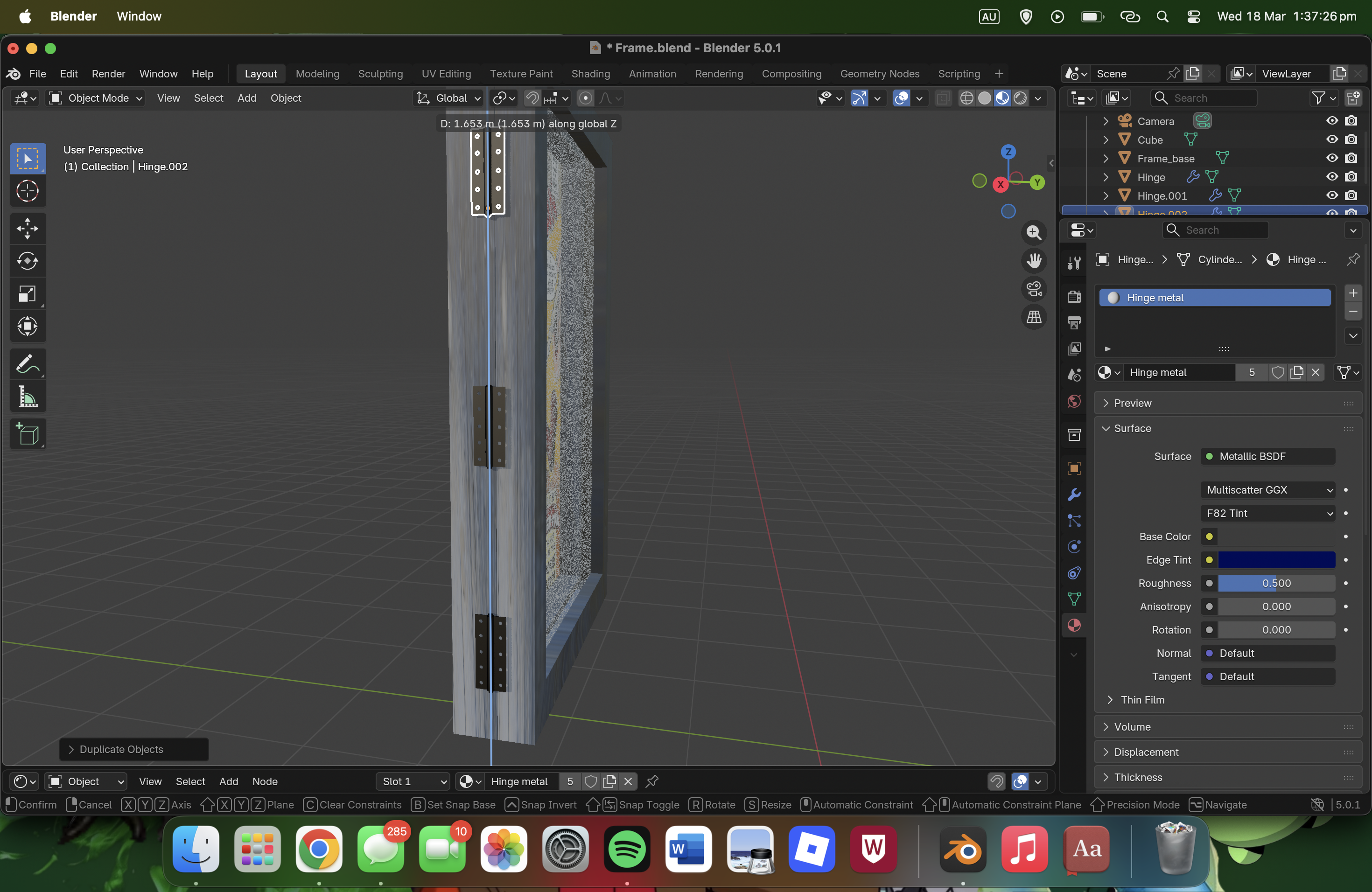
Task: Toggle camera view button in viewport
Action: 1034,289
